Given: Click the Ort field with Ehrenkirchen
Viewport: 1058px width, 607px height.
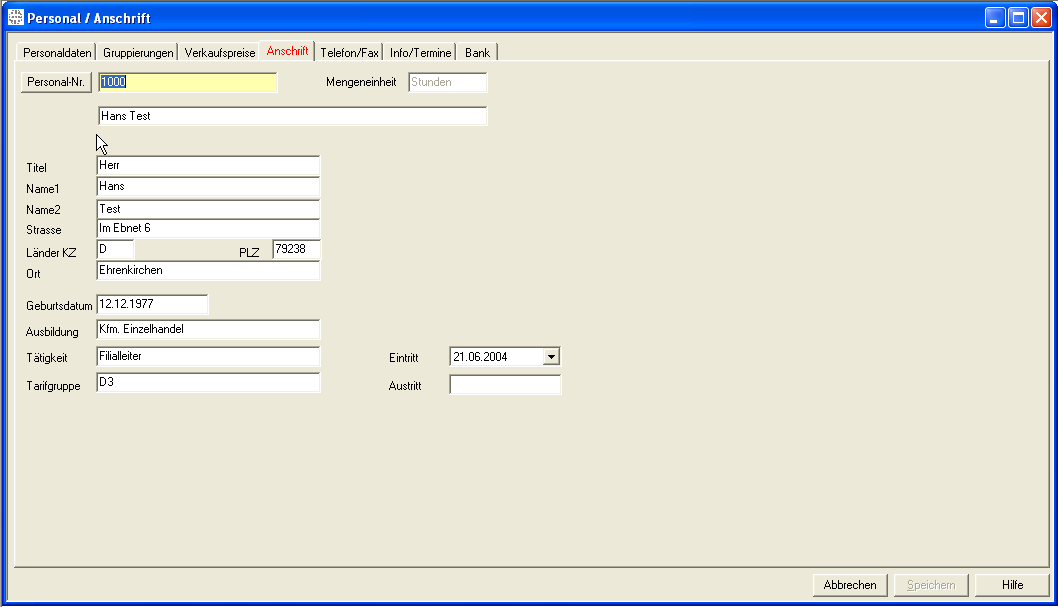Looking at the screenshot, I should tap(208, 271).
